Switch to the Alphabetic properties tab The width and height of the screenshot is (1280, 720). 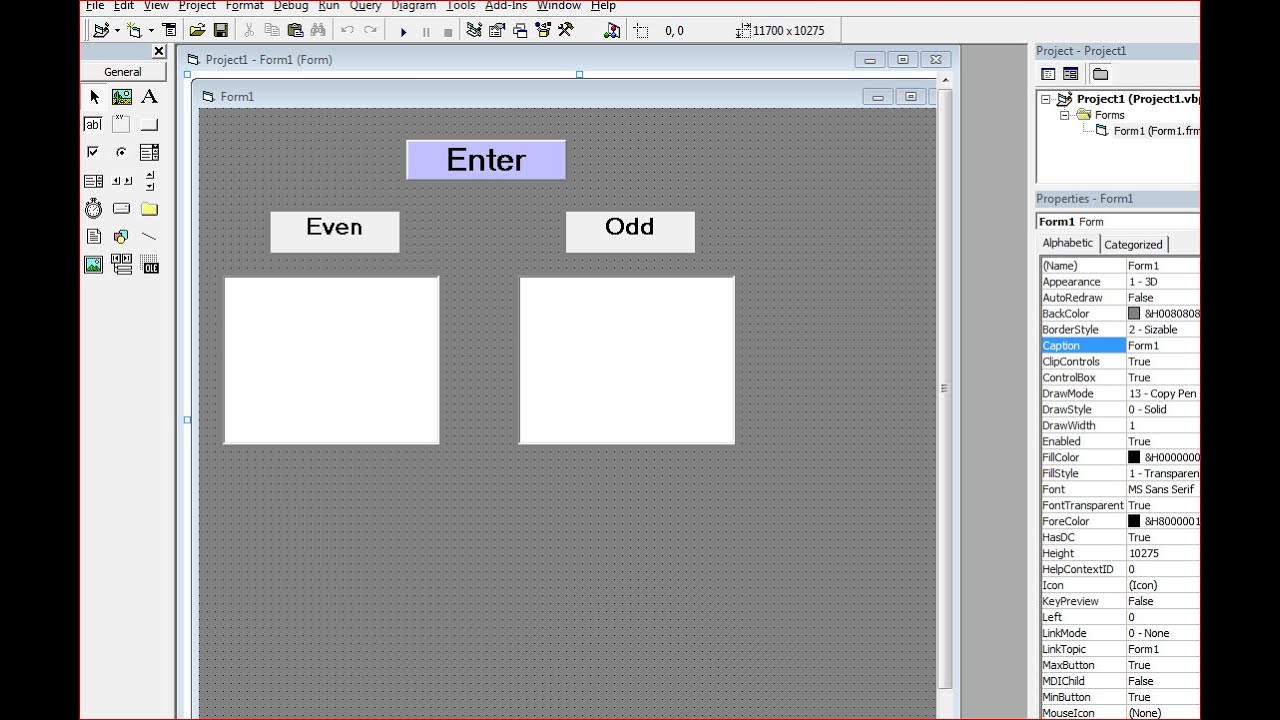point(1068,243)
